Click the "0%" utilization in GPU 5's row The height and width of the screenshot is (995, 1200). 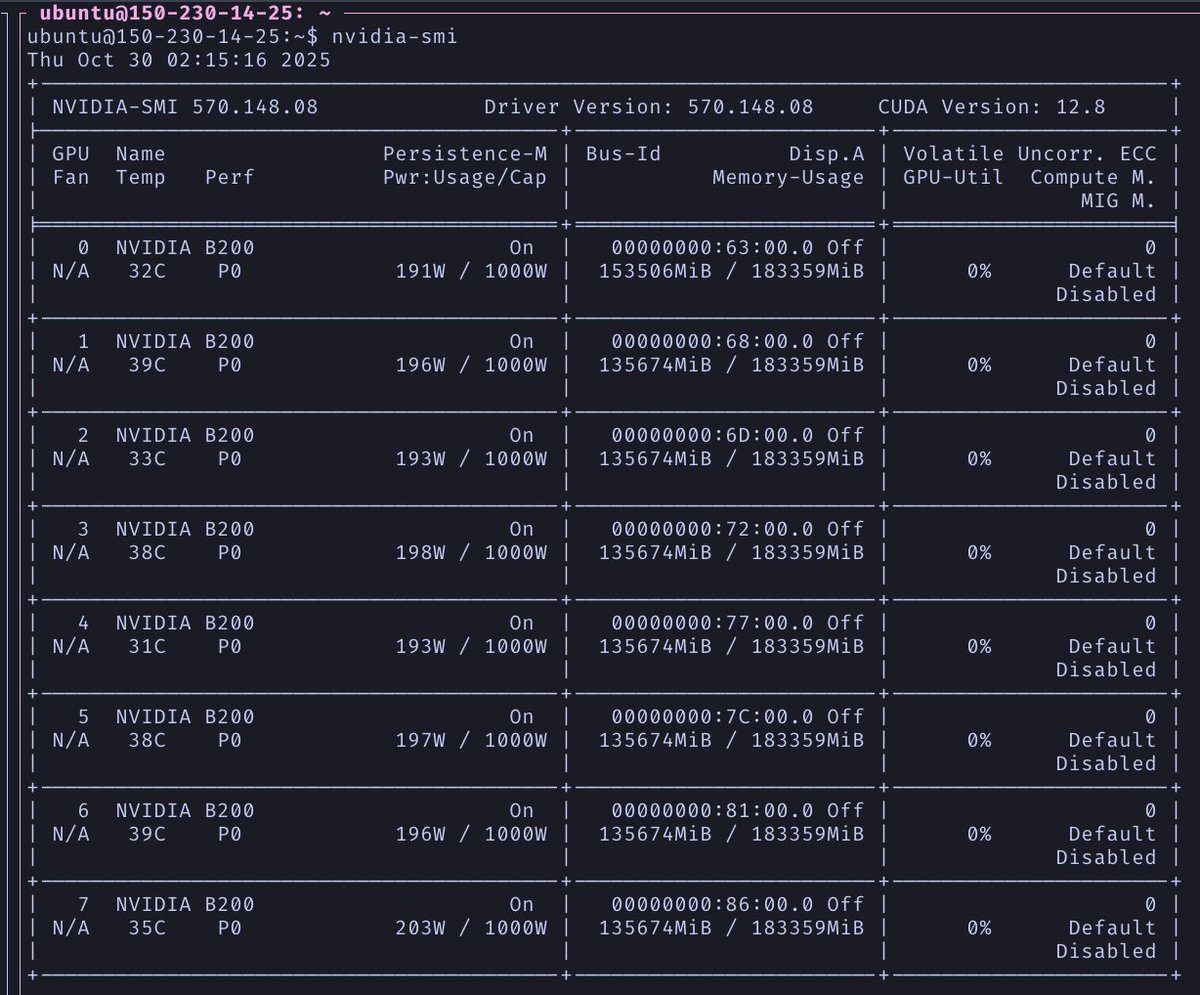pyautogui.click(x=979, y=740)
